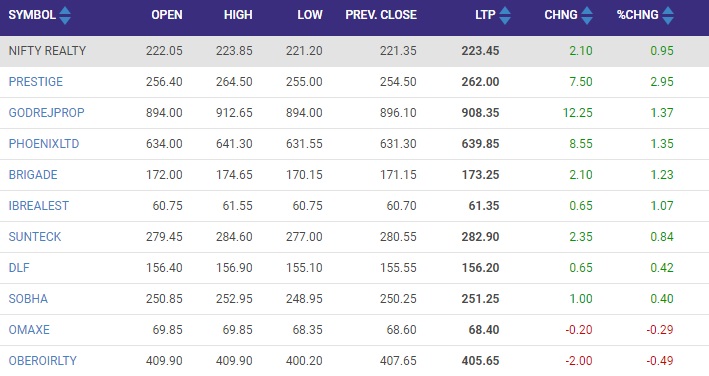
Task: Select the NIFTY REALTY index row
Action: (x=354, y=51)
